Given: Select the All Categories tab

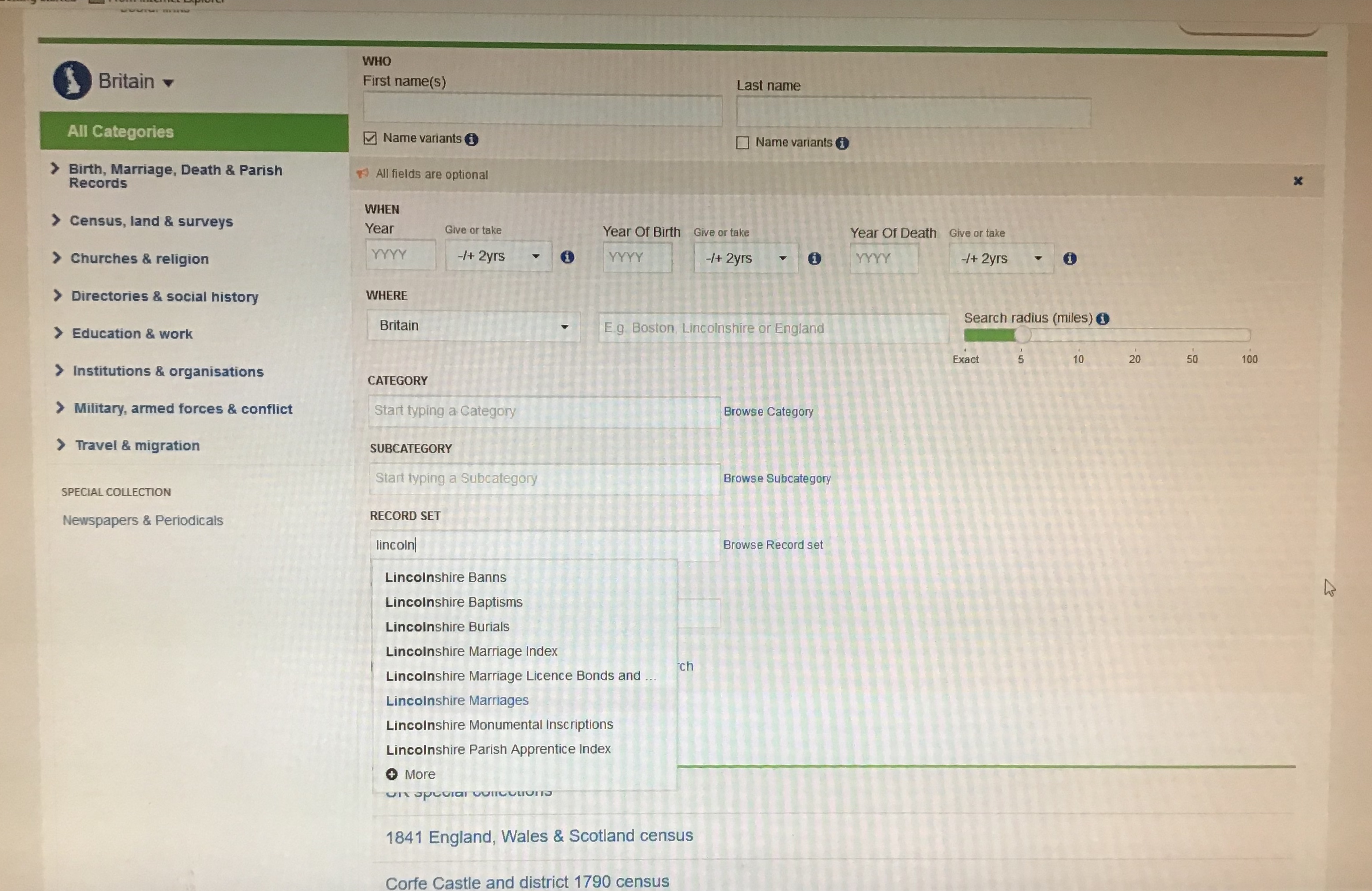Looking at the screenshot, I should pyautogui.click(x=120, y=132).
